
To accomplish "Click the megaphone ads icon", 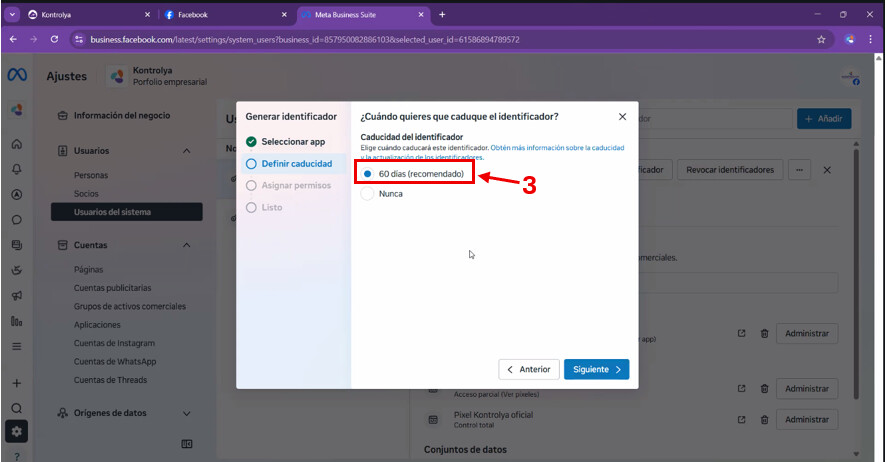I will pyautogui.click(x=16, y=296).
